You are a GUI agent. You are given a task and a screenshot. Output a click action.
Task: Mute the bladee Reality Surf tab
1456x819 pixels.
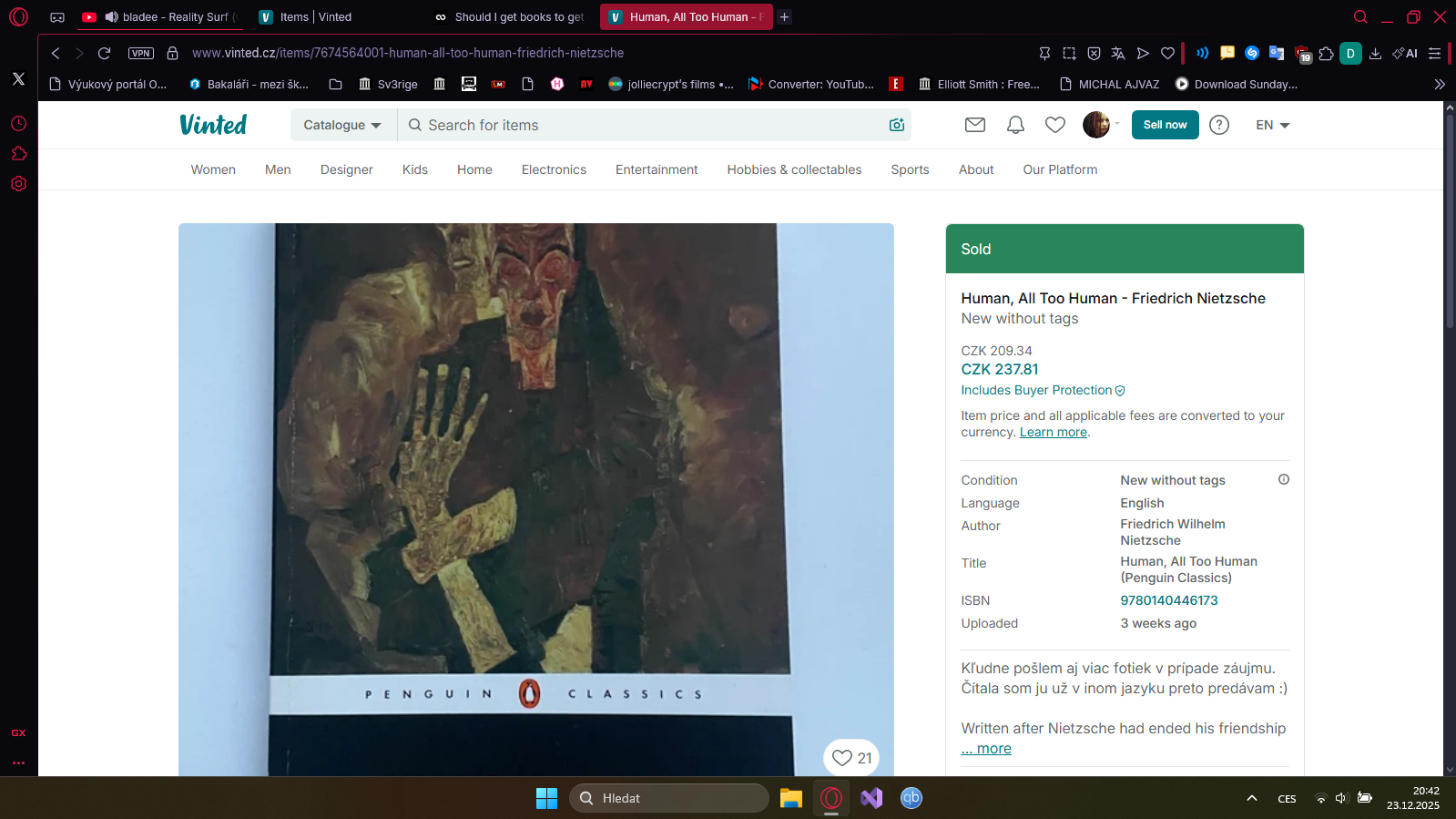(x=112, y=16)
